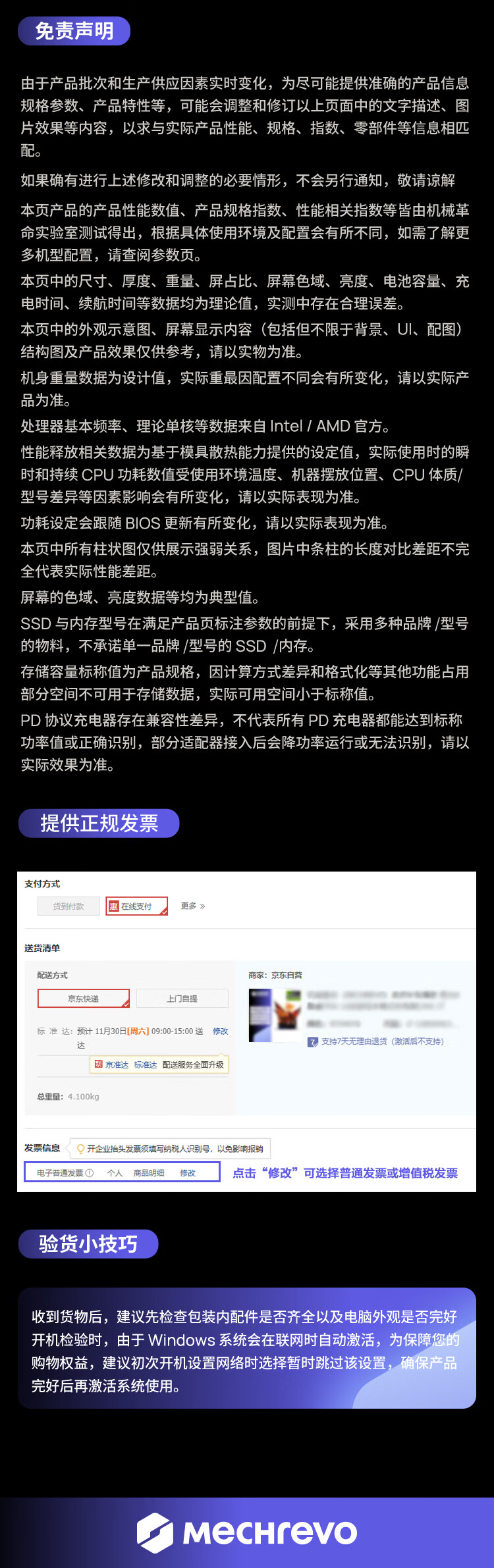
Task: Click the 7-day return shield icon
Action: [313, 1041]
